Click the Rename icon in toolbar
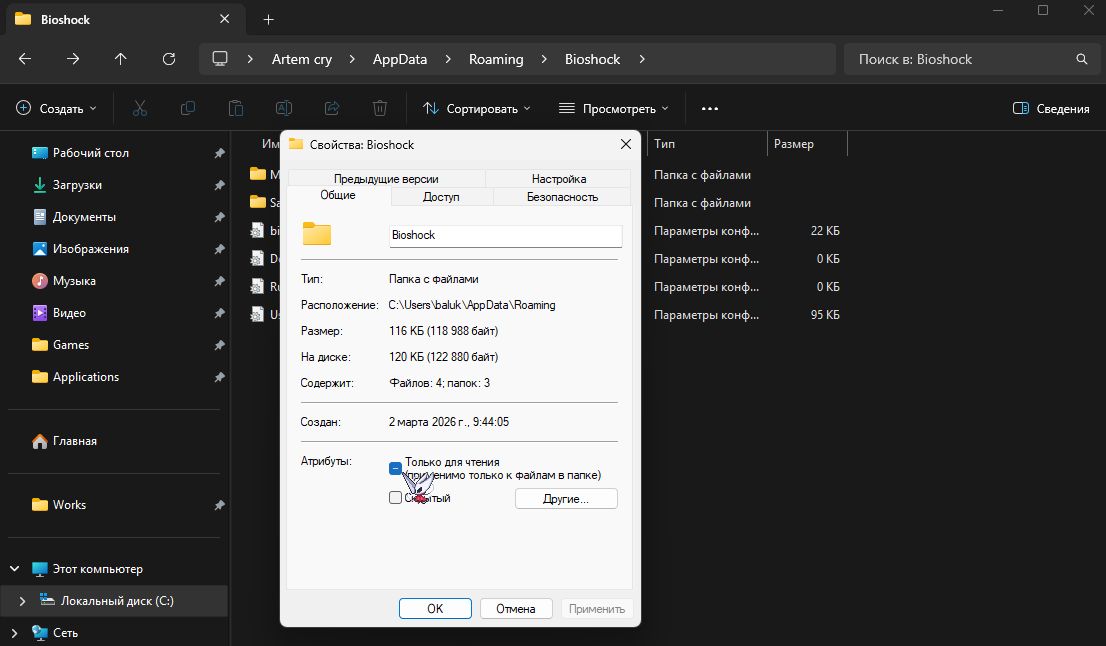Screen dimensions: 1106x646 click(x=284, y=108)
